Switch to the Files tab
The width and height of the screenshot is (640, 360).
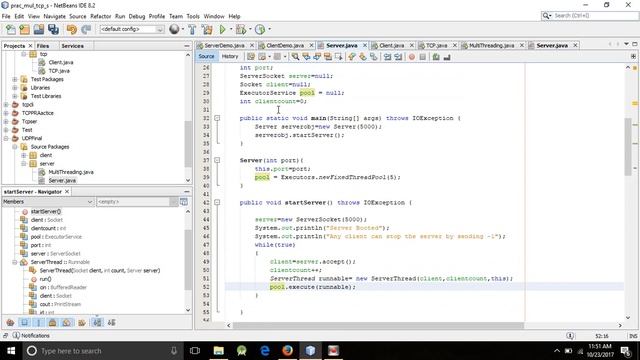43,46
